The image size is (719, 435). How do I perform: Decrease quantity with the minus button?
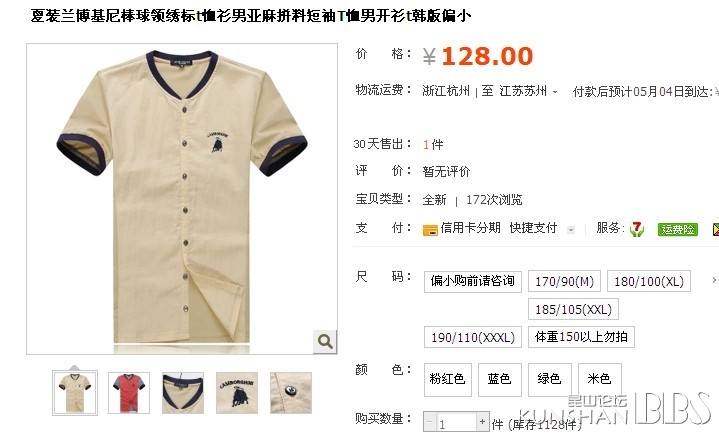[429, 421]
